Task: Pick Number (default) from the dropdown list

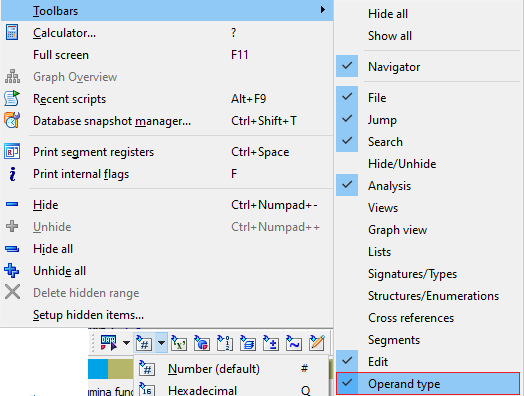Action: click(x=231, y=369)
